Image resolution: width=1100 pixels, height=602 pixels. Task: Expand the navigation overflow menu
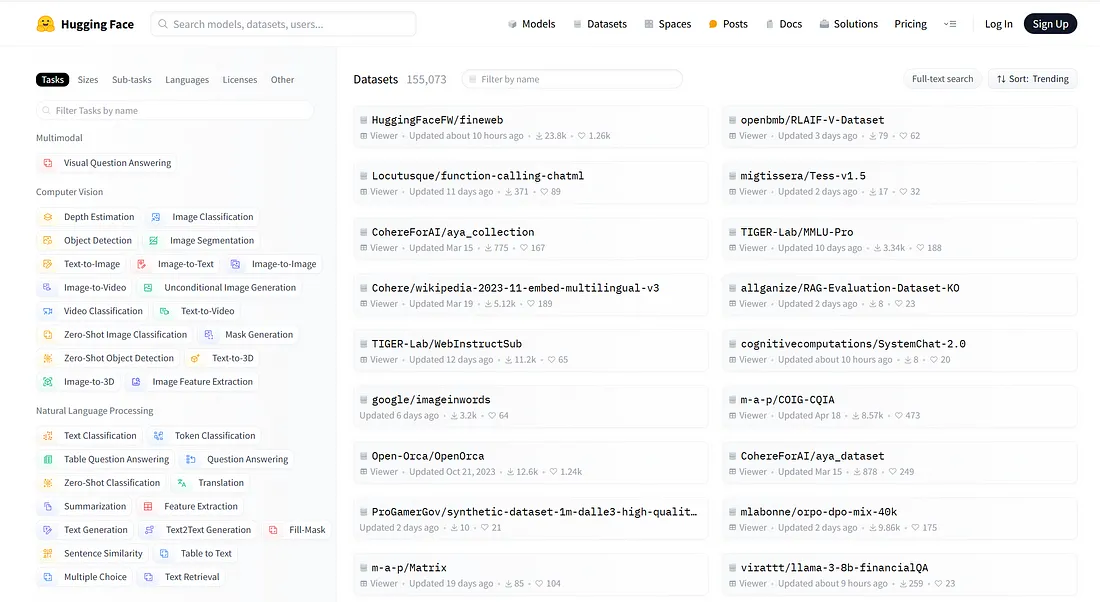(950, 24)
